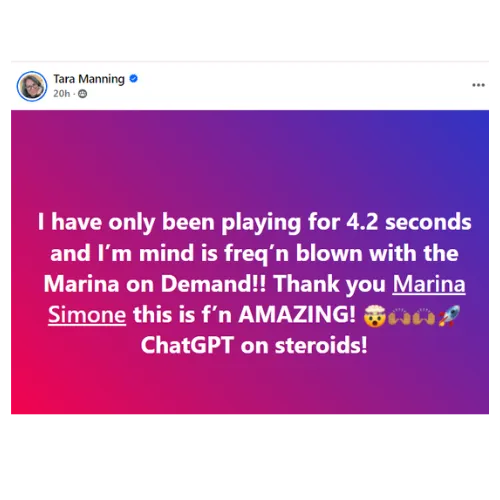
Task: Click the blue verified badge beside Tara Manning
Action: click(134, 79)
